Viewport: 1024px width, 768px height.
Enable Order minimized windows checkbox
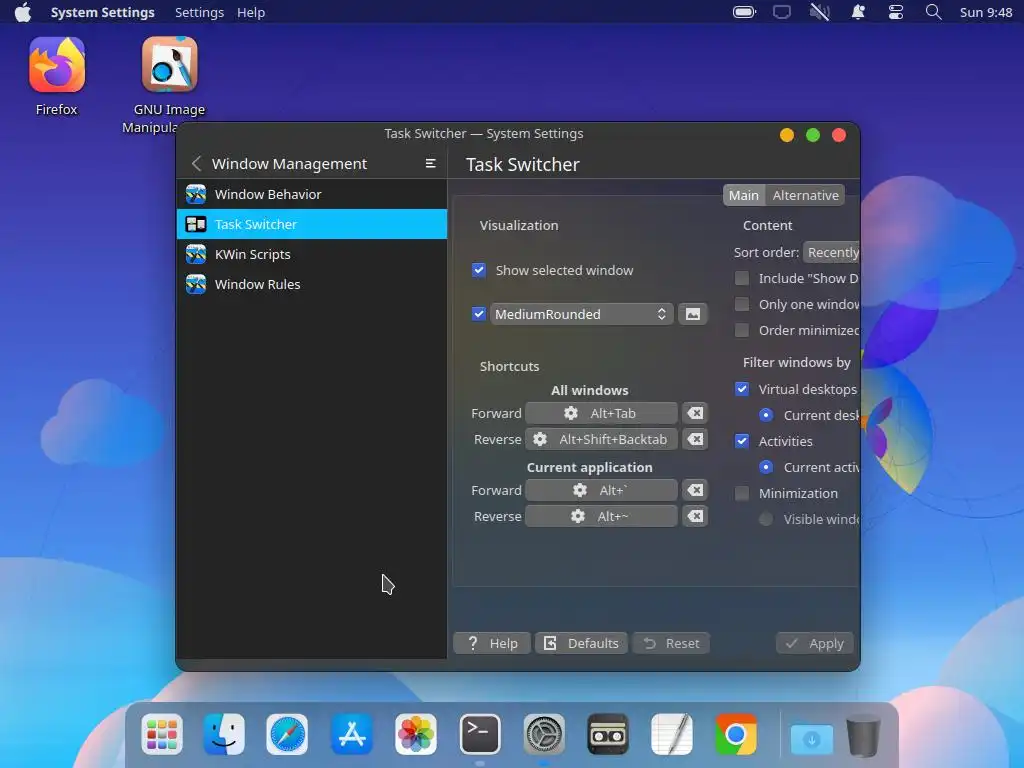click(742, 330)
